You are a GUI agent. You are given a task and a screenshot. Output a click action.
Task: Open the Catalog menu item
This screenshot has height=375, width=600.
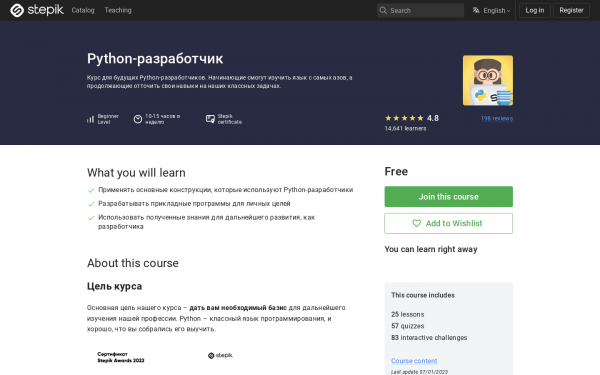[83, 10]
